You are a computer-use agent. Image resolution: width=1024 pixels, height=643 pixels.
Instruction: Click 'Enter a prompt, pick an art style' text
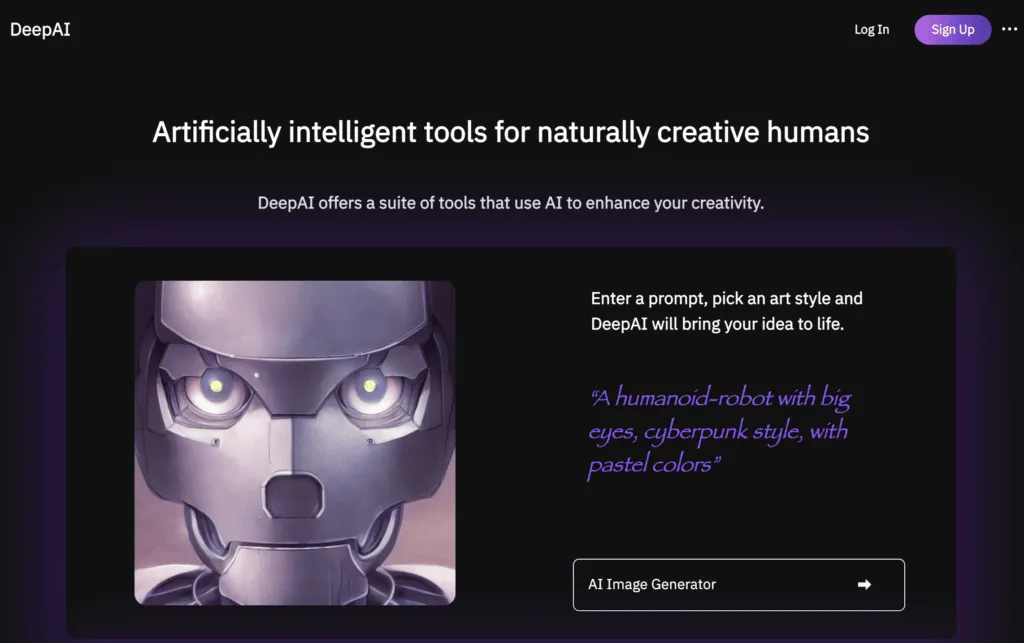(x=726, y=298)
